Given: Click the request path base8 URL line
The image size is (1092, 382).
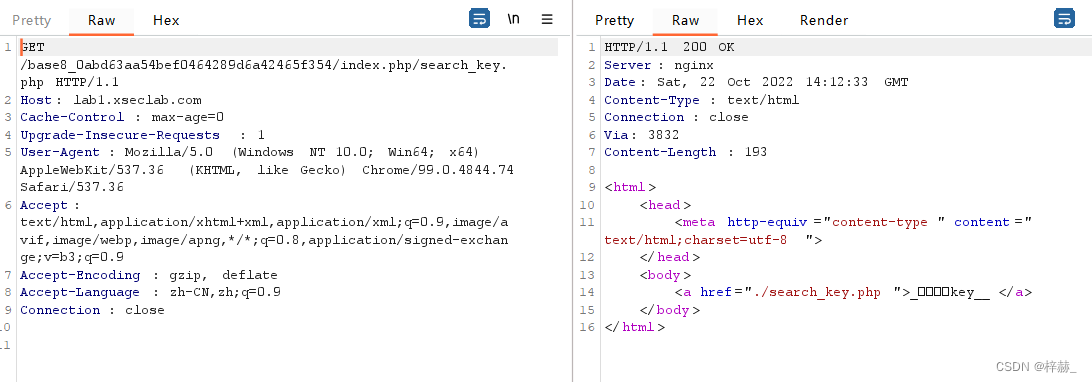Looking at the screenshot, I should point(264,65).
